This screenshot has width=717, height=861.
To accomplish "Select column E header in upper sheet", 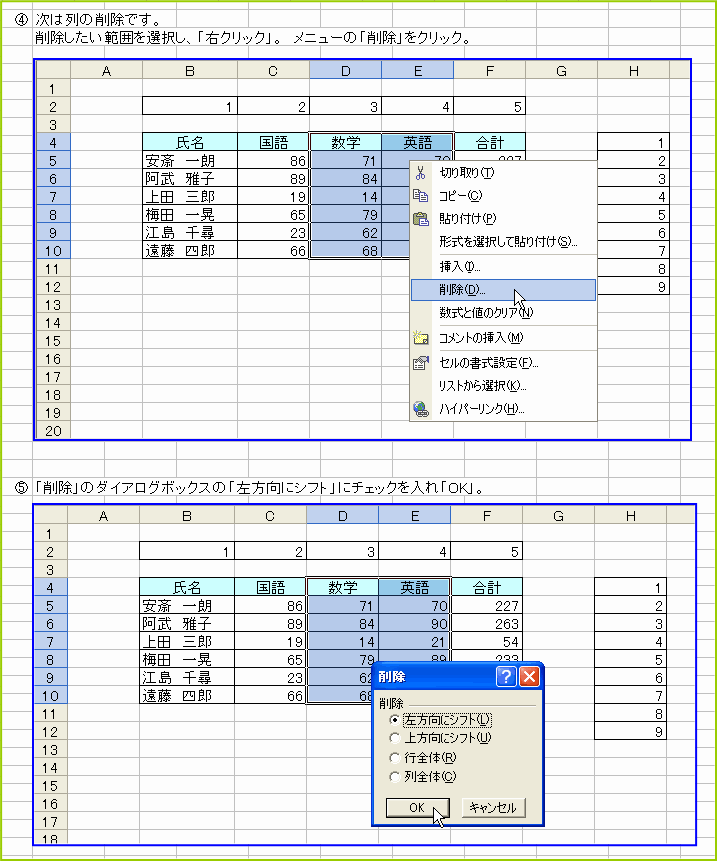I will tap(418, 70).
